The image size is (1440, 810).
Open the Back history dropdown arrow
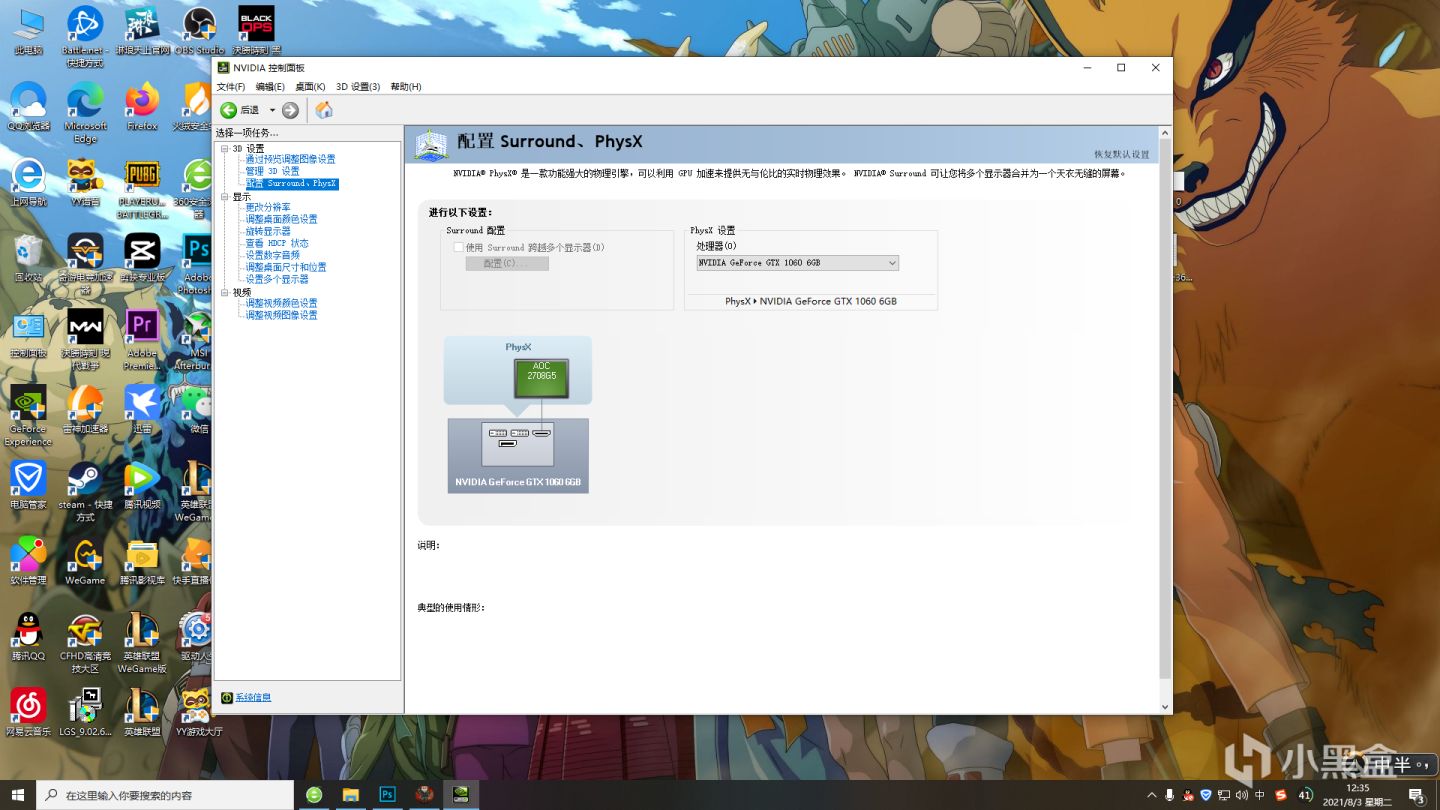coord(272,110)
